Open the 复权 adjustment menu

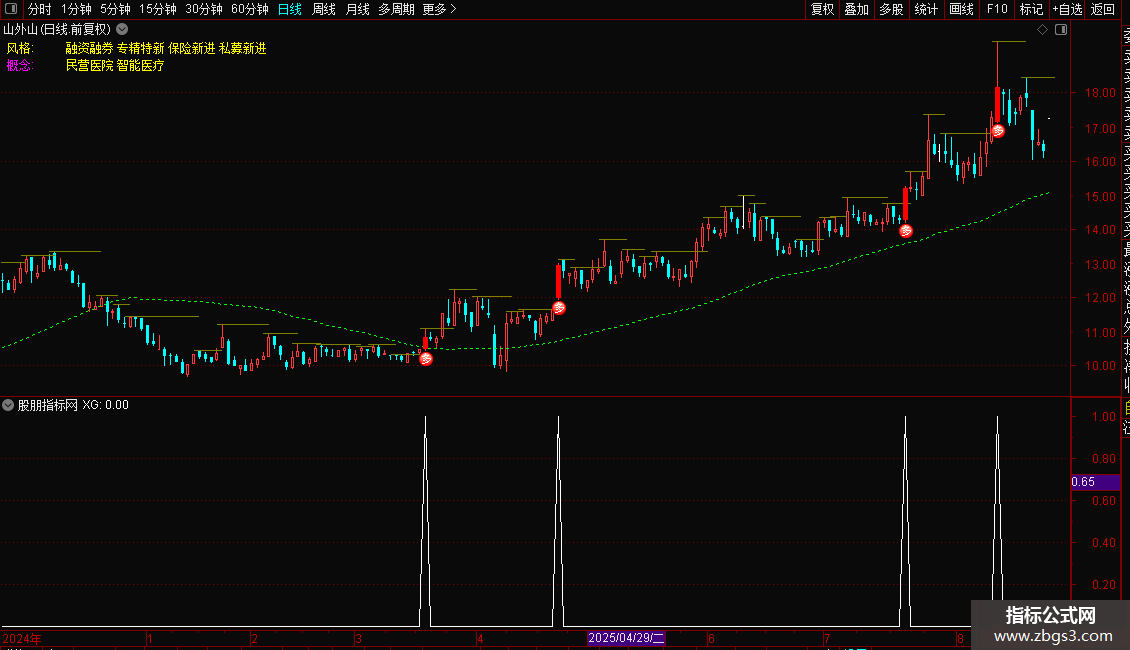(x=822, y=9)
